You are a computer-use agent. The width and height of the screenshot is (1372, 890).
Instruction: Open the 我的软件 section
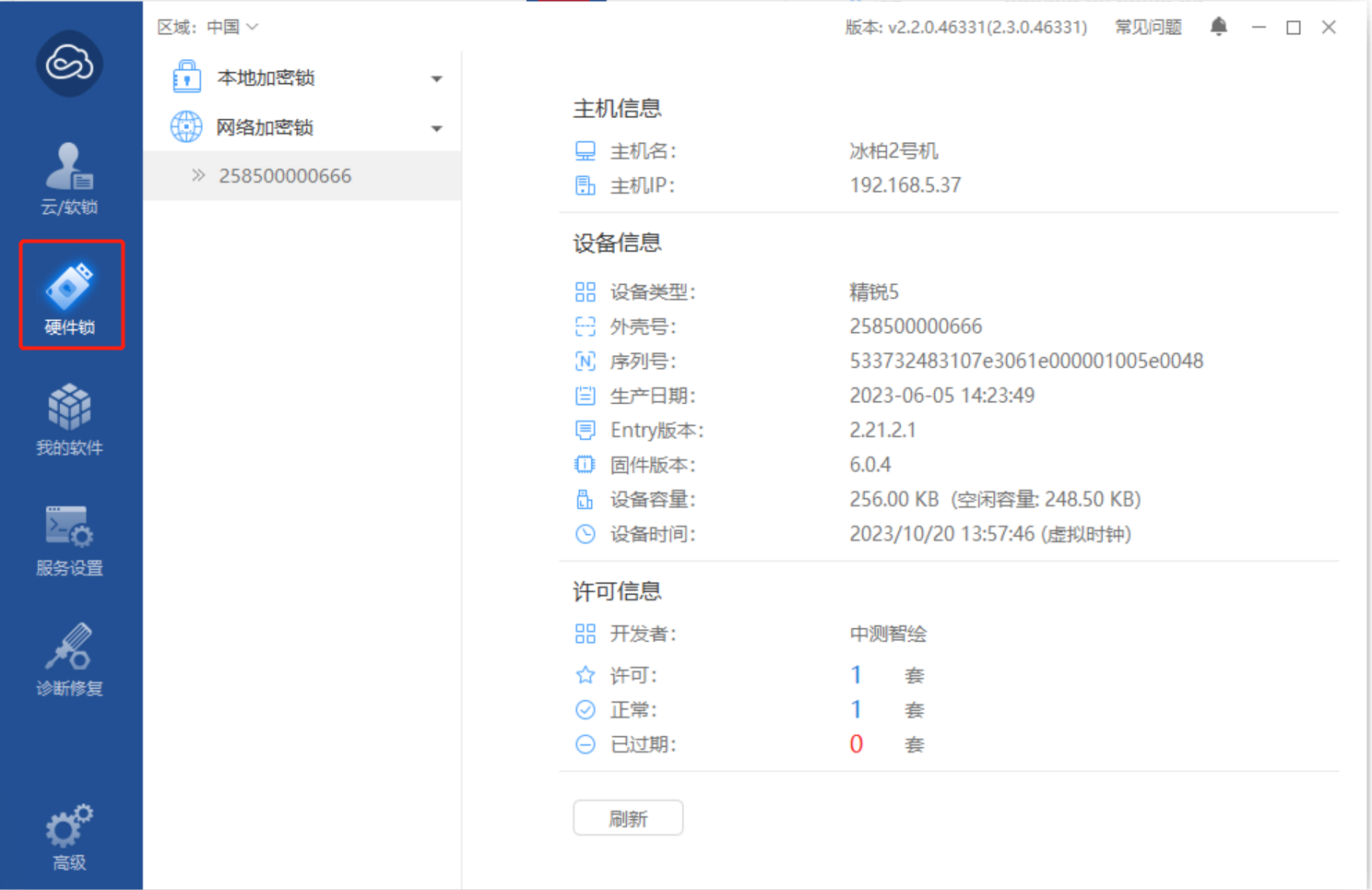pos(69,418)
